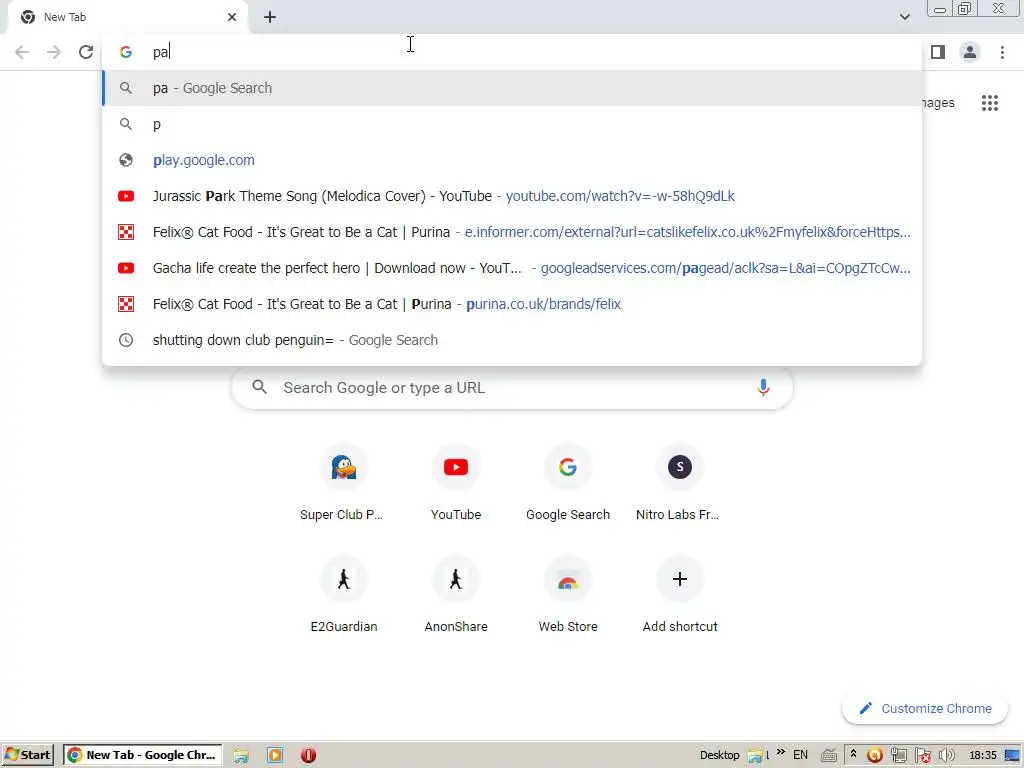
Task: Click the 18:35 system clock
Action: click(x=983, y=755)
